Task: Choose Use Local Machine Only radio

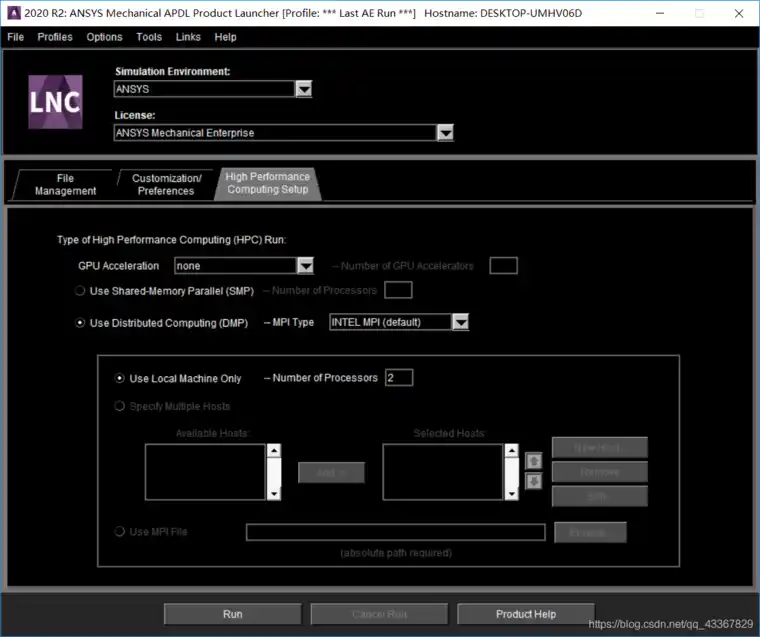Action: (x=120, y=378)
